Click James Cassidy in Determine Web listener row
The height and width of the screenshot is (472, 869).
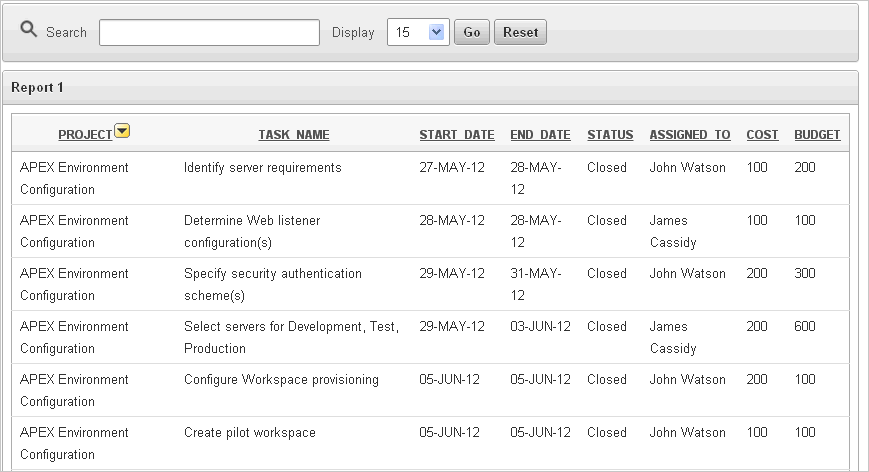pyautogui.click(x=673, y=232)
